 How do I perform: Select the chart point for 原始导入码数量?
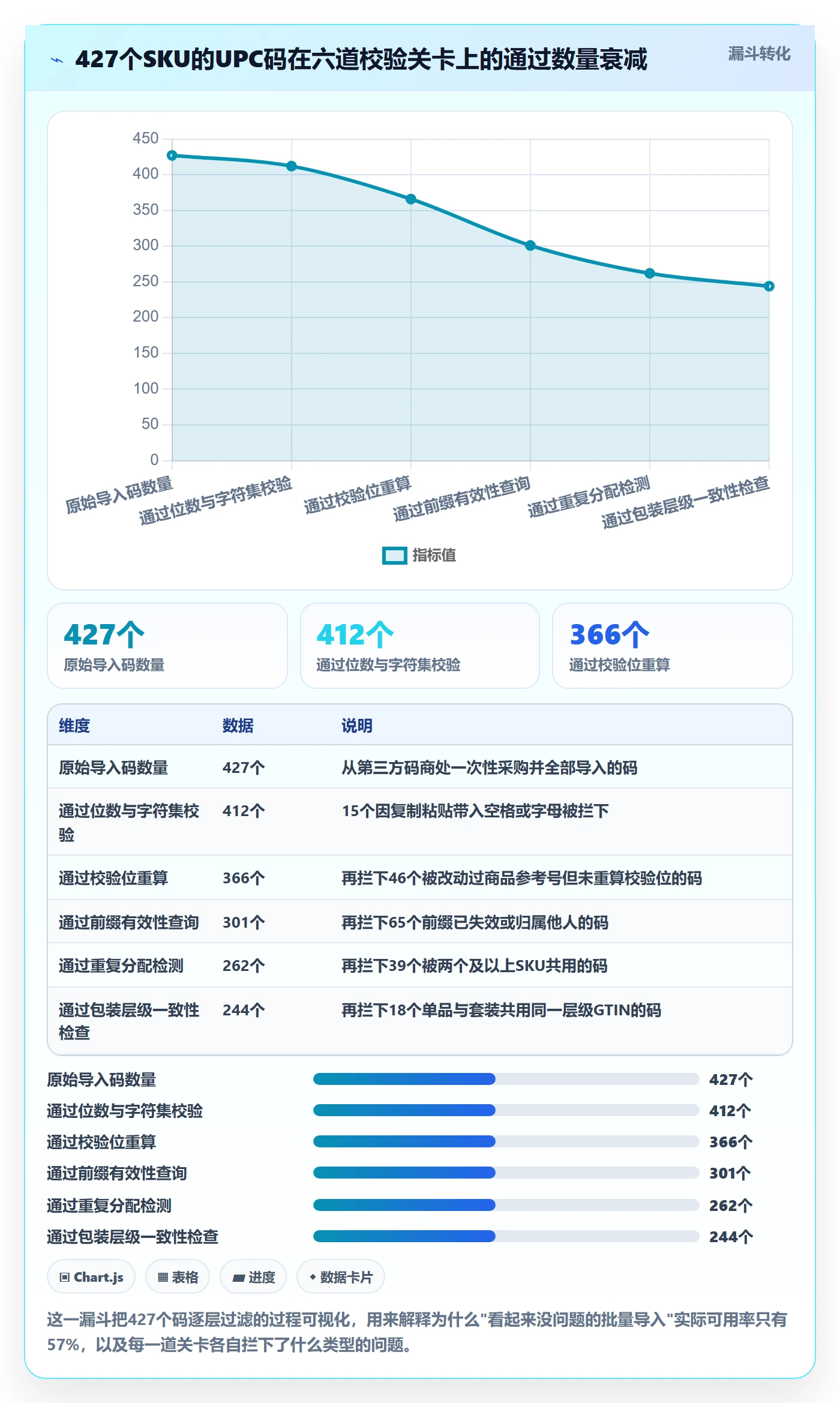pyautogui.click(x=172, y=155)
